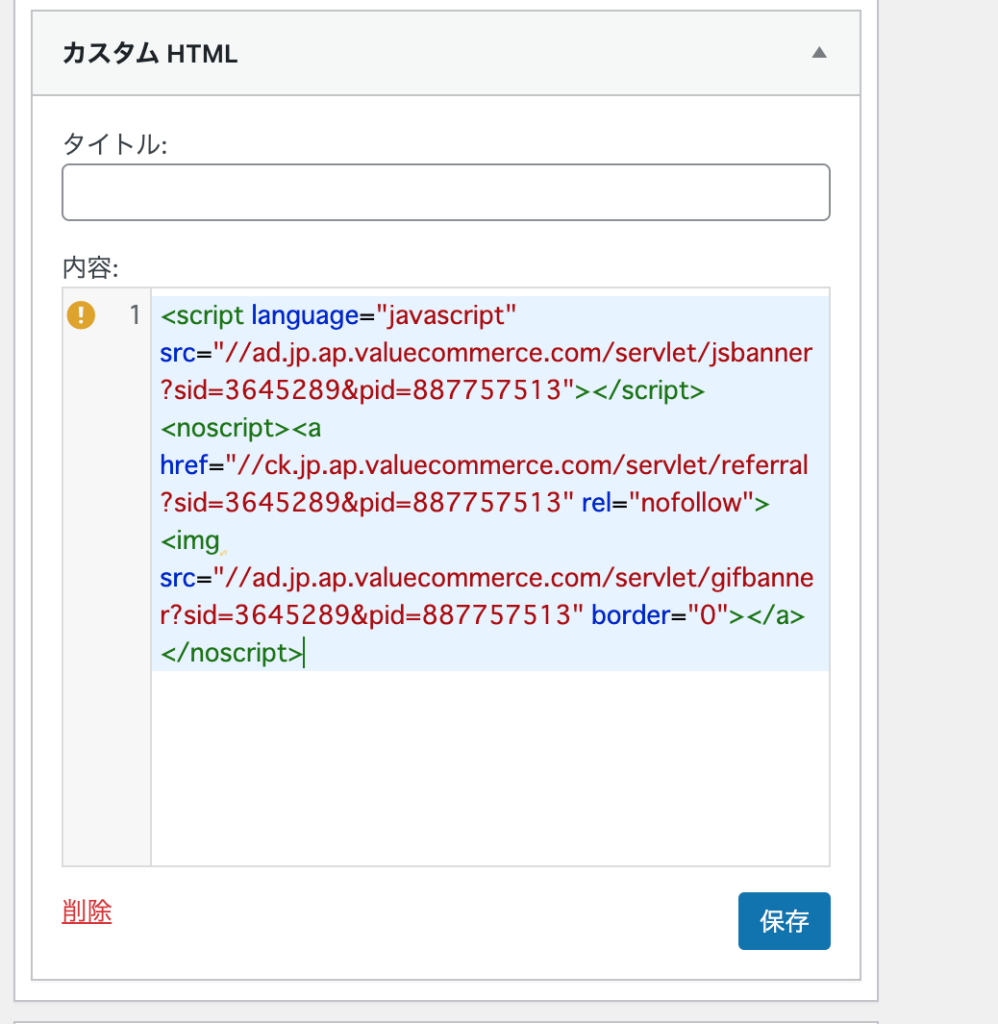Click the language attribute in script tag
The height and width of the screenshot is (1024, 998).
305,315
